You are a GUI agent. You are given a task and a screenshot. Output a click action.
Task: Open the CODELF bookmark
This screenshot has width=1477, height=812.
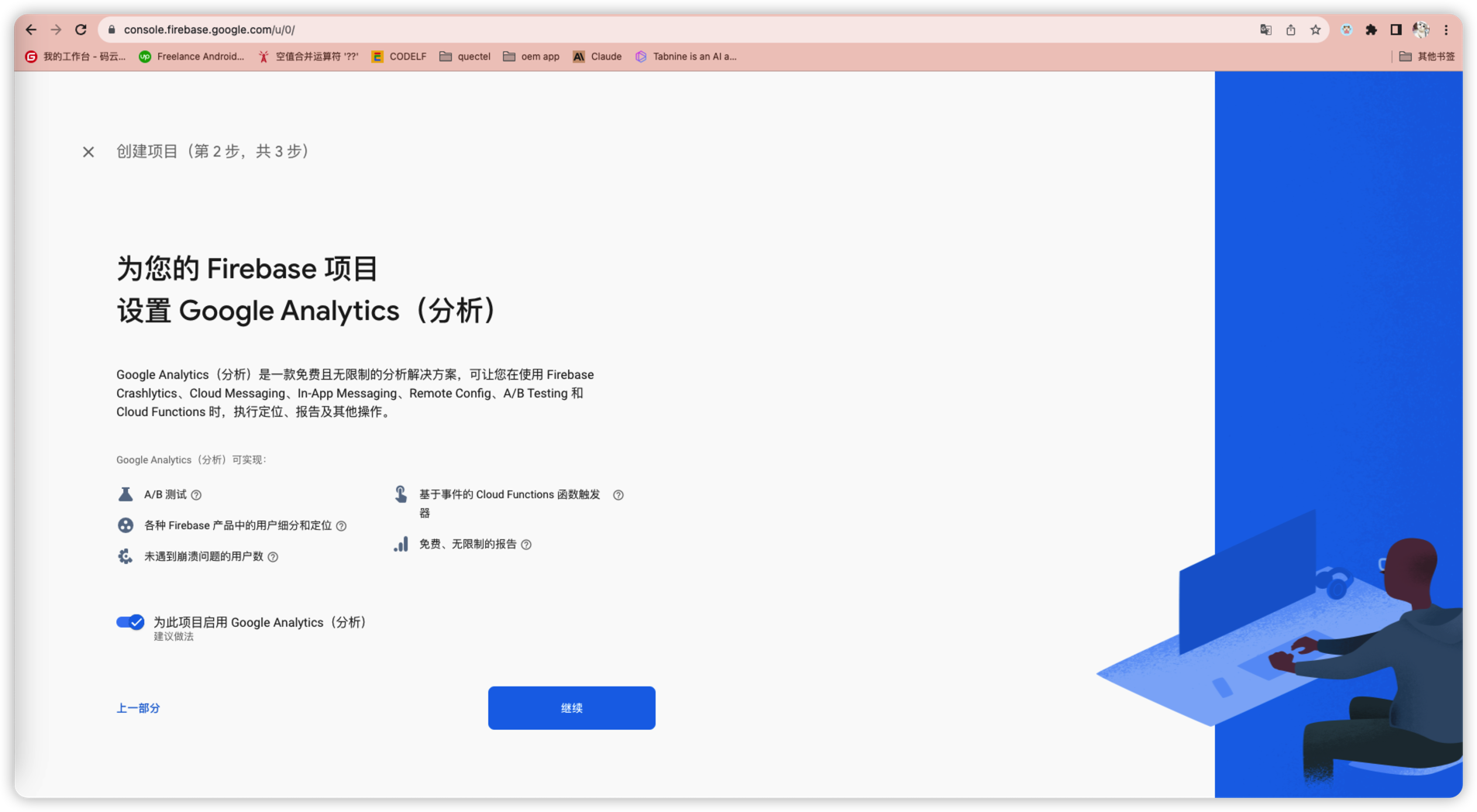tap(399, 57)
